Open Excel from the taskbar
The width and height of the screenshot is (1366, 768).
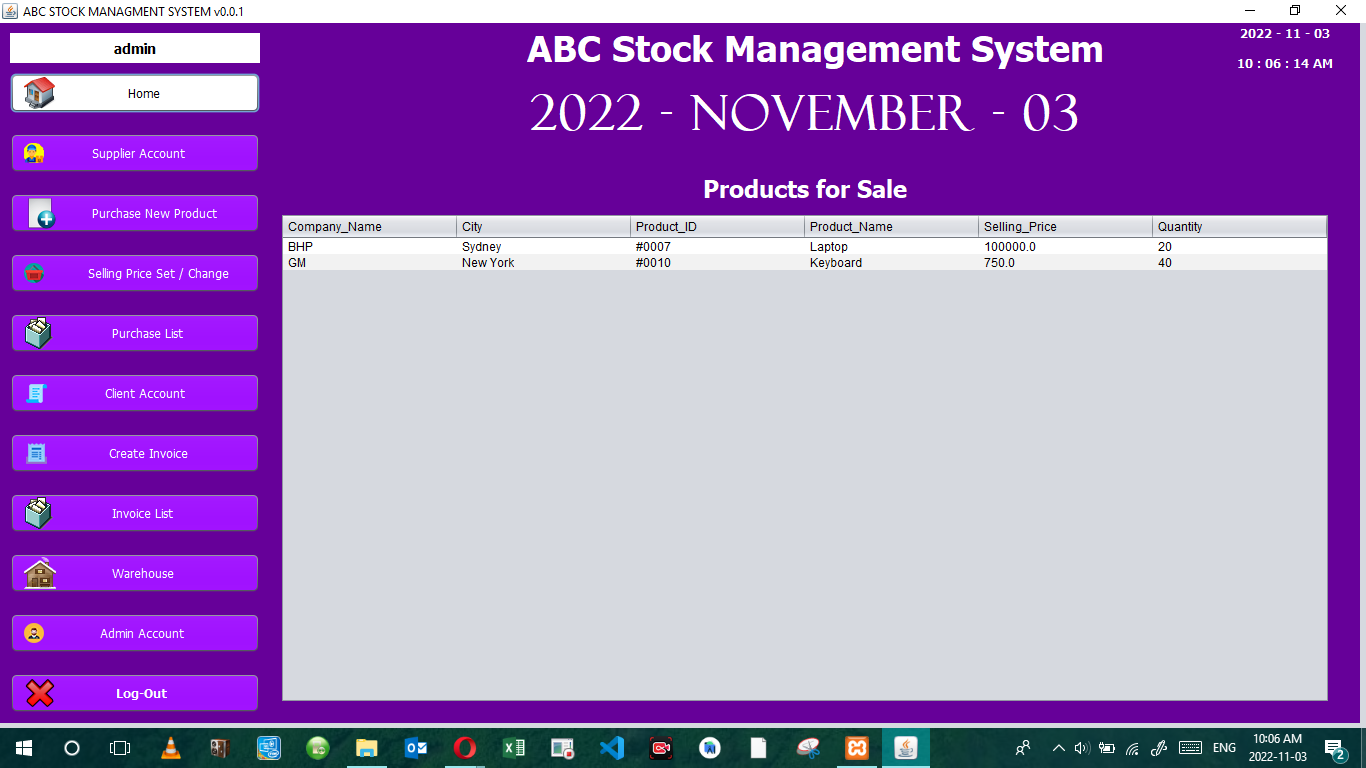[514, 747]
